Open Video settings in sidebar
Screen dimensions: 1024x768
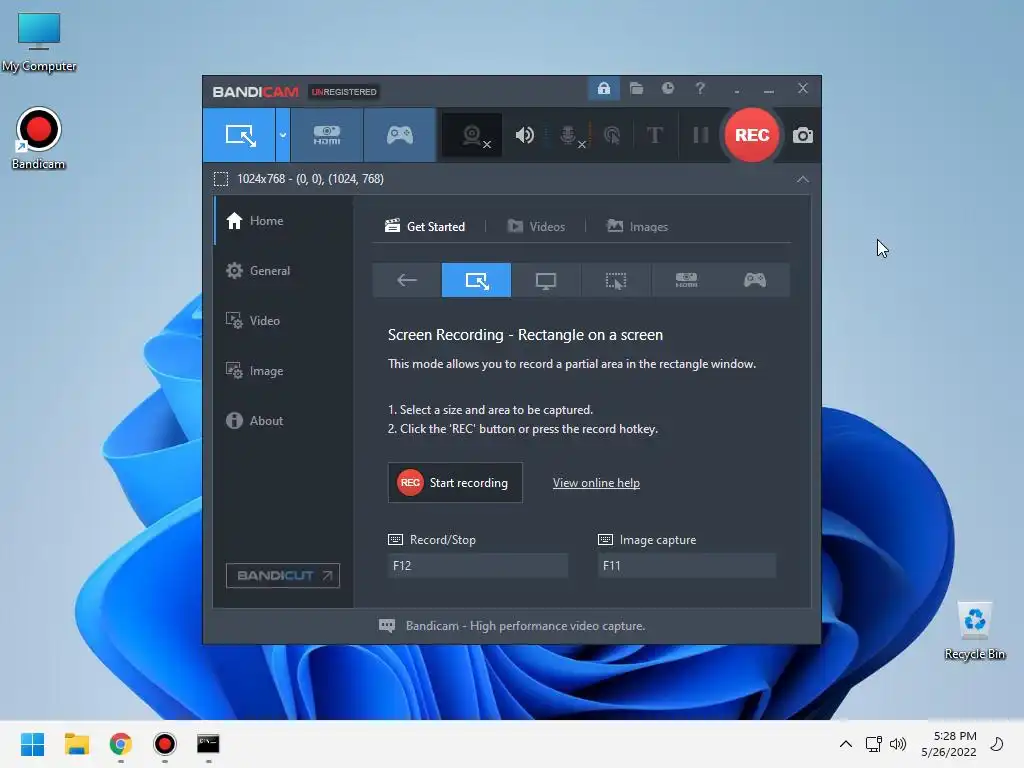coord(283,321)
